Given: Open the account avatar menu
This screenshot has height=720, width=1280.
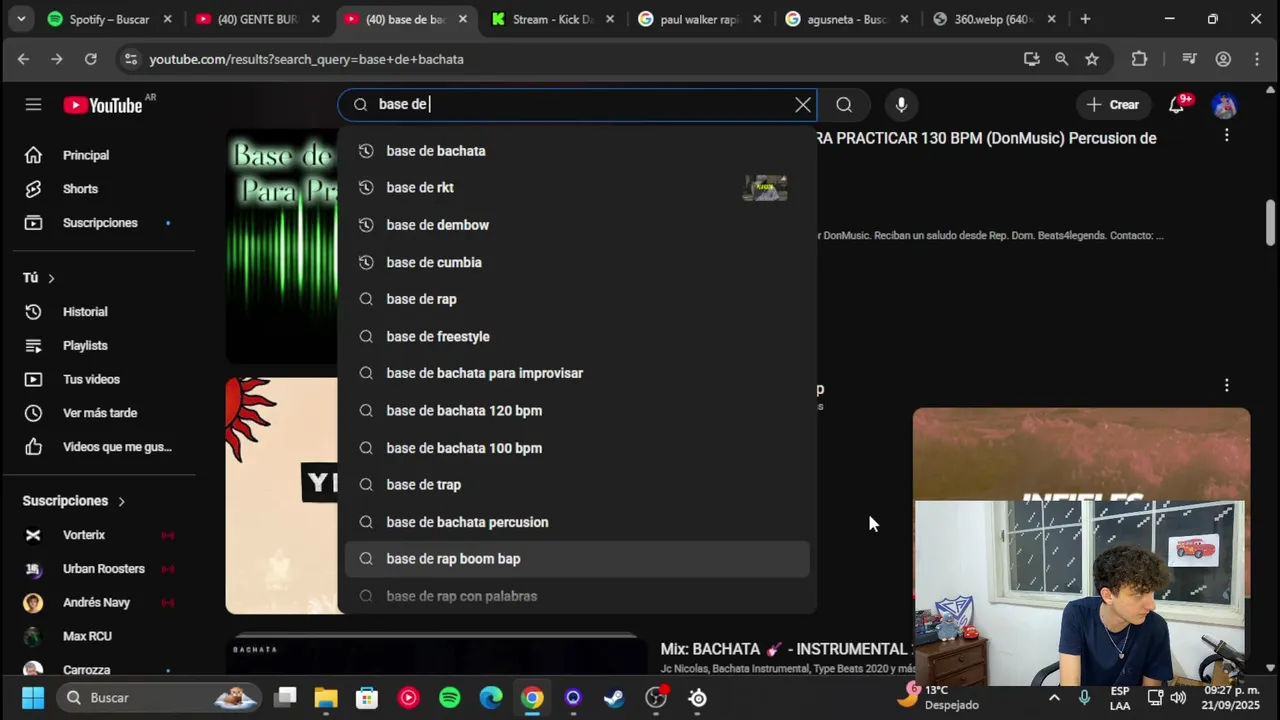Looking at the screenshot, I should [x=1225, y=104].
